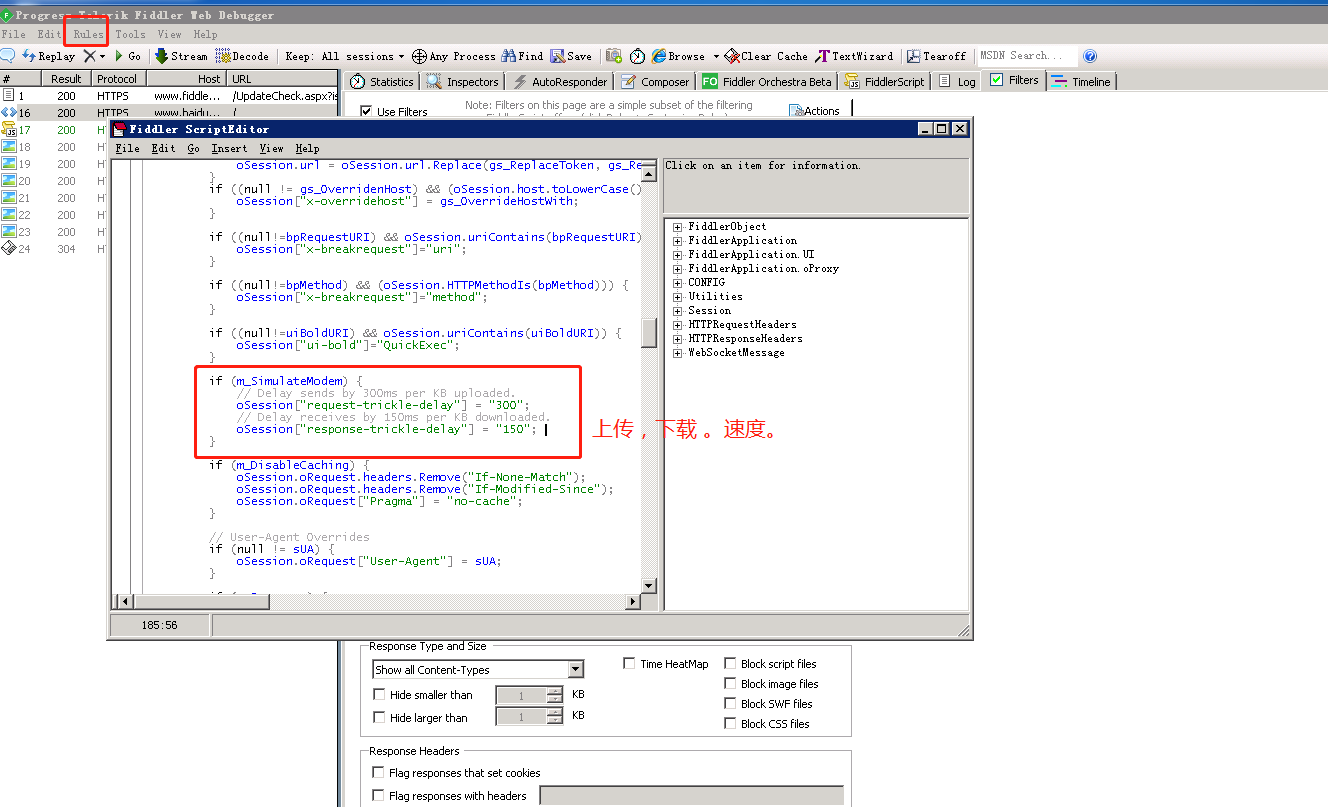The image size is (1328, 807).
Task: Switch to the Statistics tab
Action: point(381,82)
